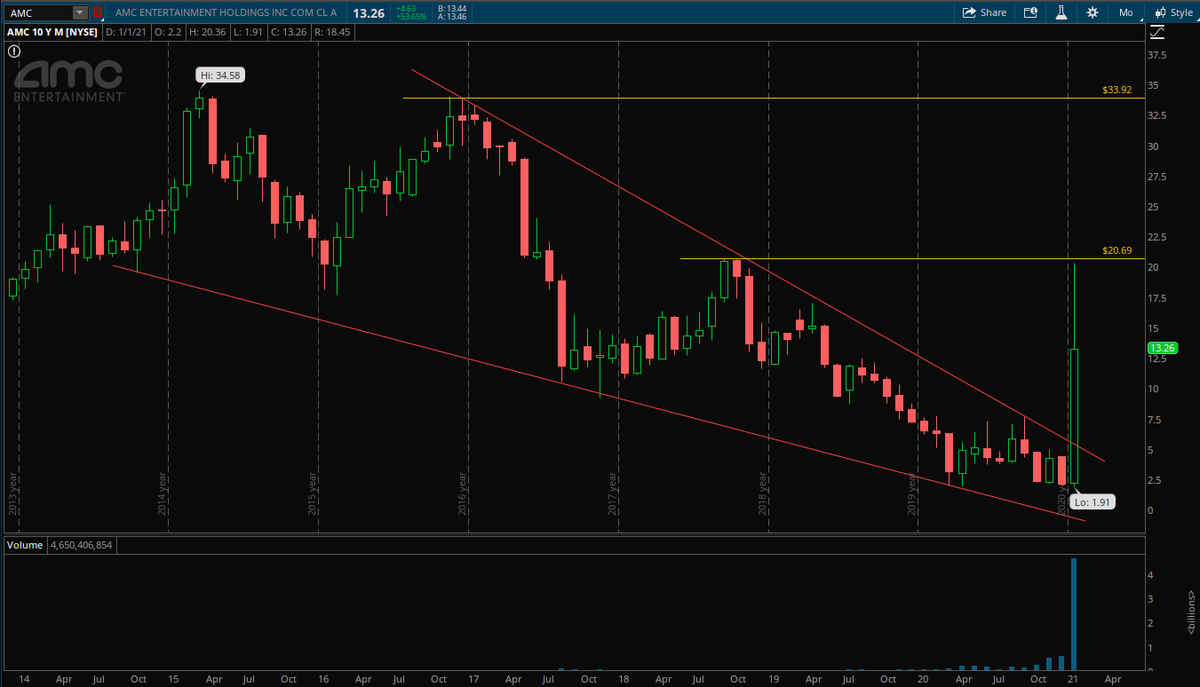1200x687 pixels.
Task: Click the AMC symbol input field
Action: 38,12
